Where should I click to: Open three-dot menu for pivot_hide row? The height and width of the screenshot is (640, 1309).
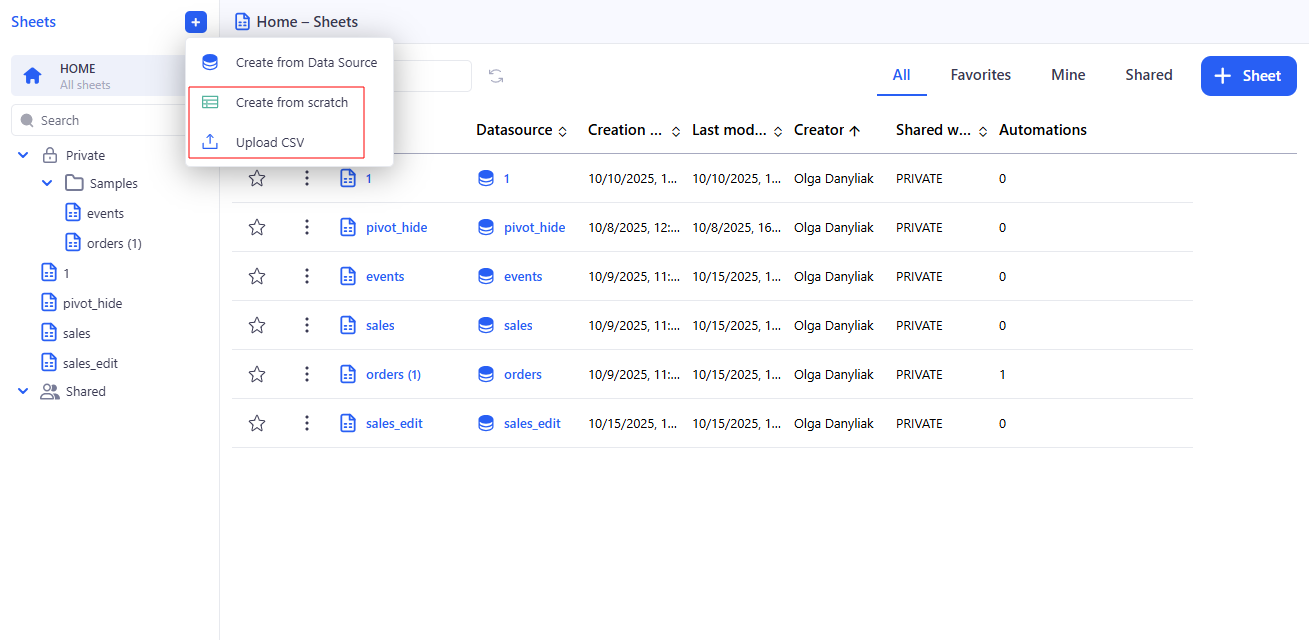307,227
